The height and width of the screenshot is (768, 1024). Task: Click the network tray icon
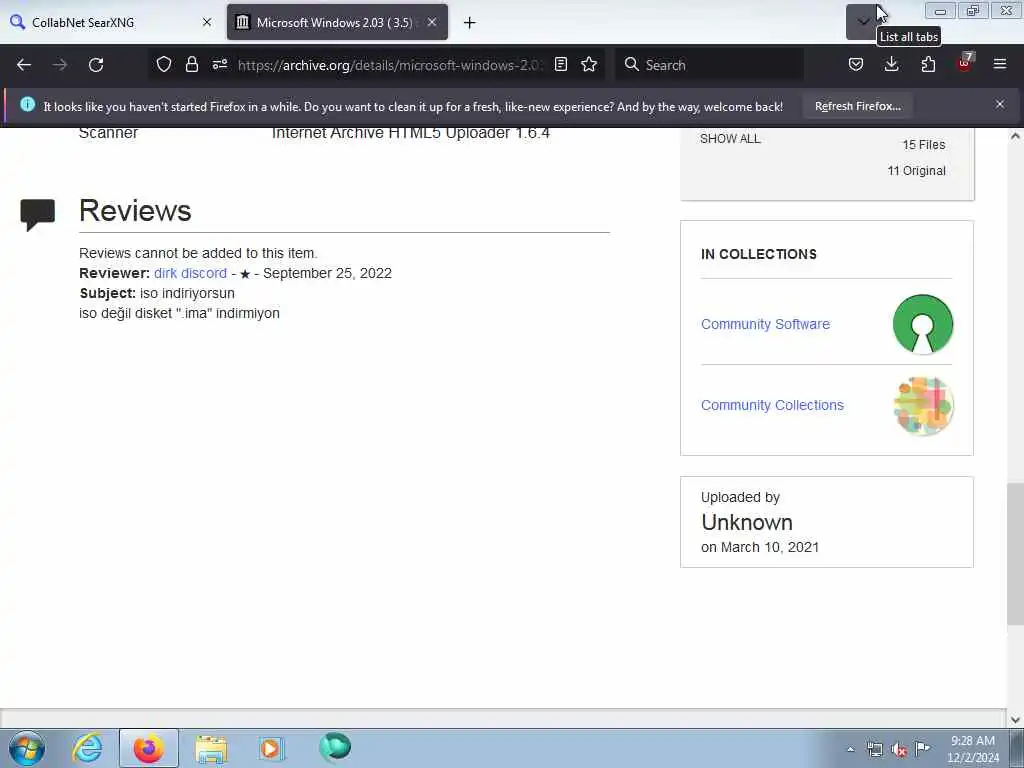[x=874, y=749]
